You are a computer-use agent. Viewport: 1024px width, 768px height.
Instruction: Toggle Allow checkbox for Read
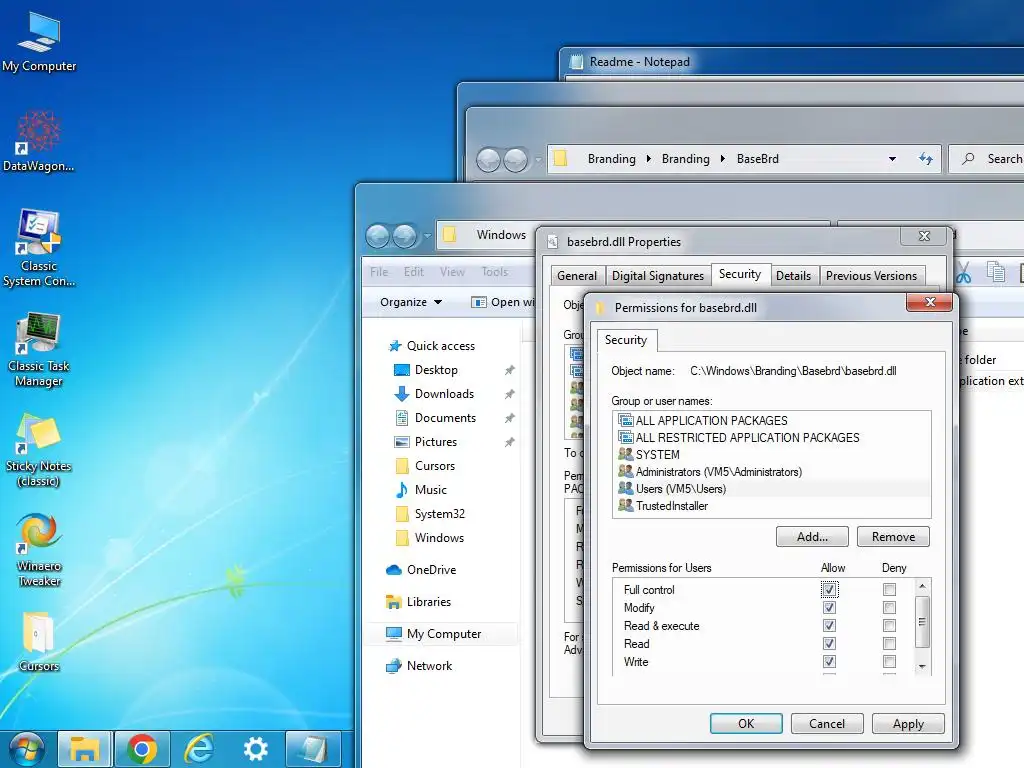829,644
